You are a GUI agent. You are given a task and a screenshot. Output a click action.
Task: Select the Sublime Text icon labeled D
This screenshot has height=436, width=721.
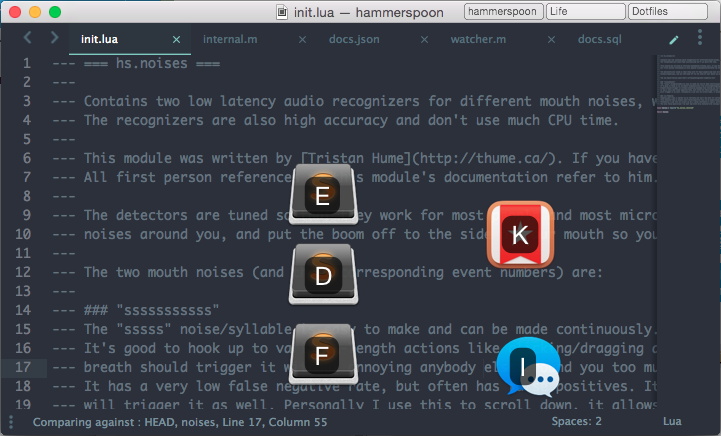click(x=321, y=274)
